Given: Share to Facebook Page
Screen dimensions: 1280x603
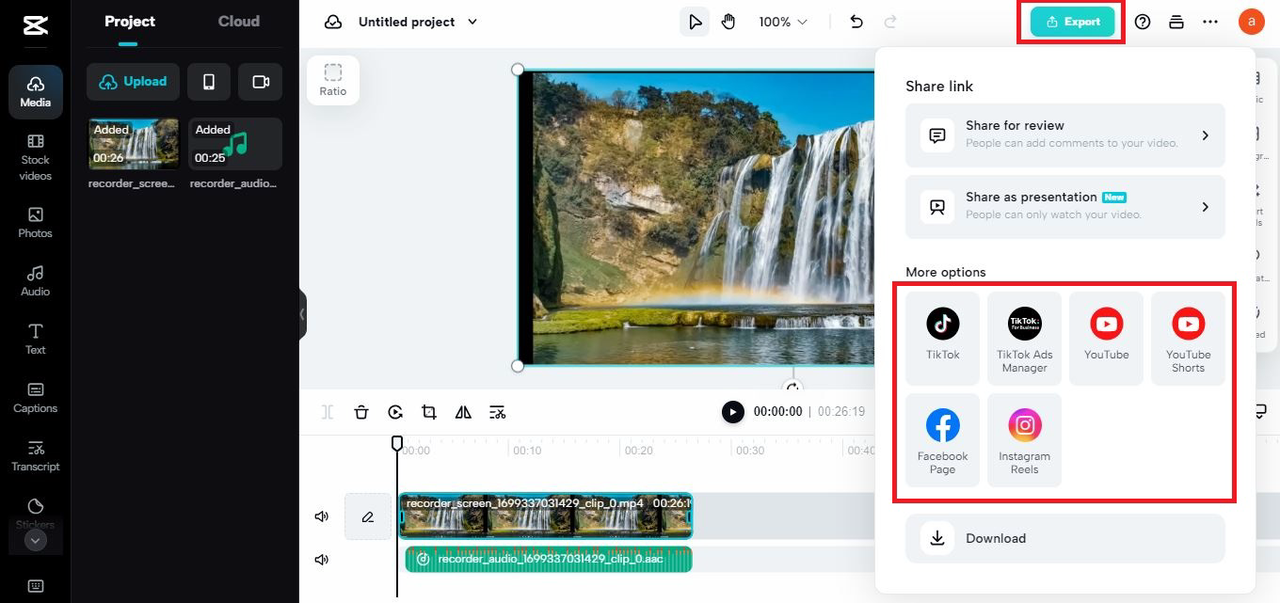Looking at the screenshot, I should coord(943,440).
